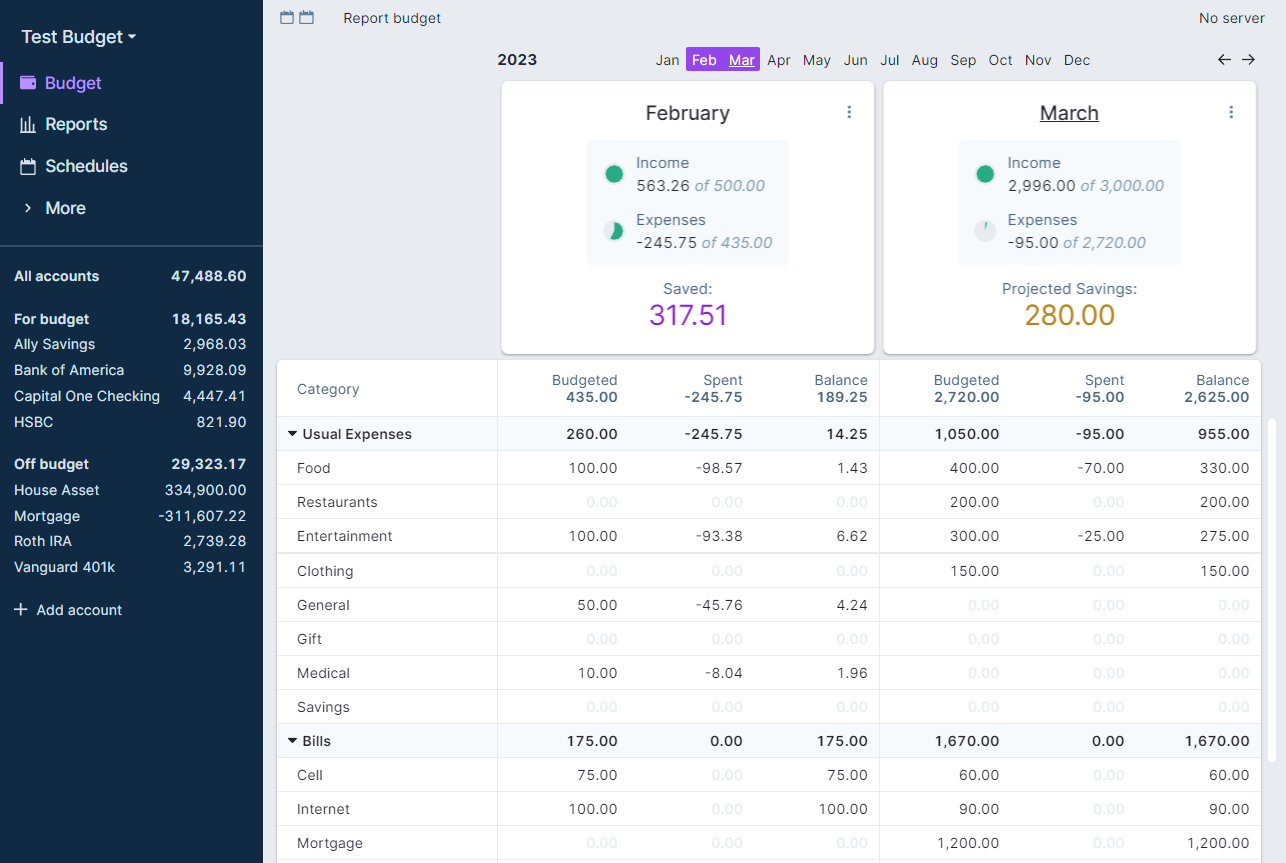Open the Test Budget dropdown menu
The height and width of the screenshot is (863, 1286).
click(79, 37)
